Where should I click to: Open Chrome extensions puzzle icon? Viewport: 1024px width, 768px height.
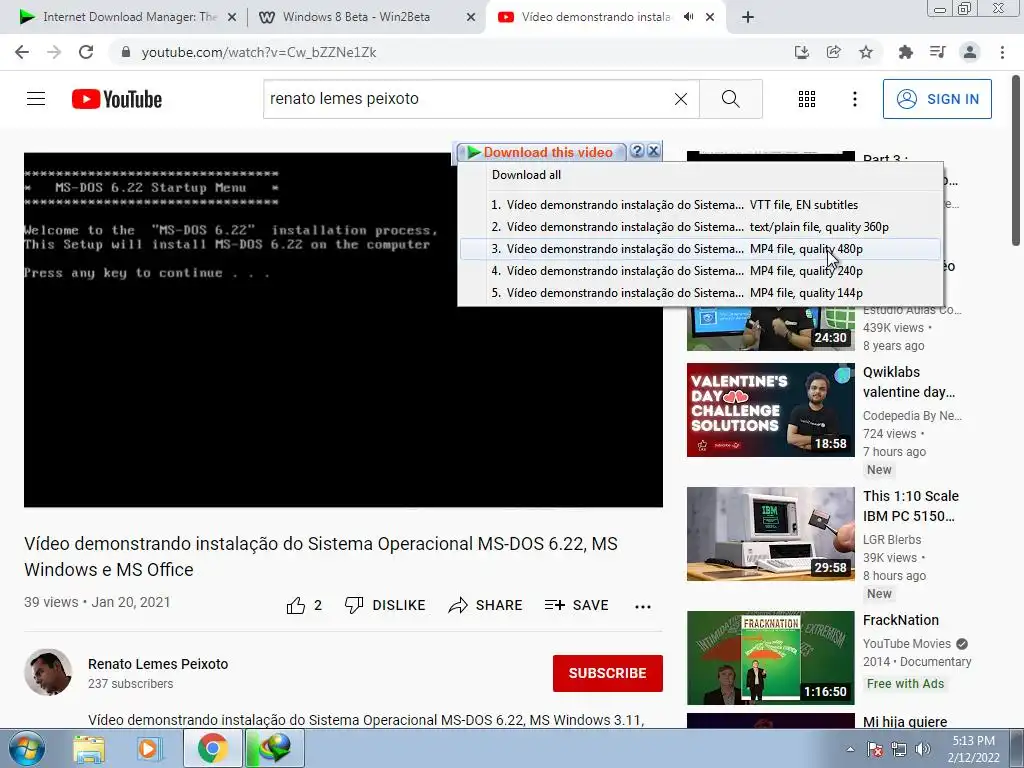click(x=905, y=52)
